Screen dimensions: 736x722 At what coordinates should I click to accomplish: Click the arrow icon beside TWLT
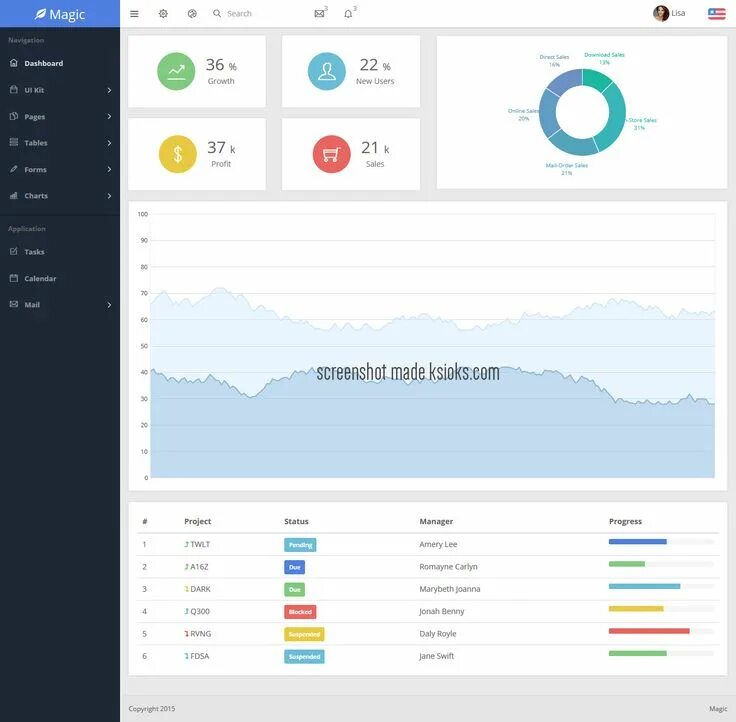(186, 545)
